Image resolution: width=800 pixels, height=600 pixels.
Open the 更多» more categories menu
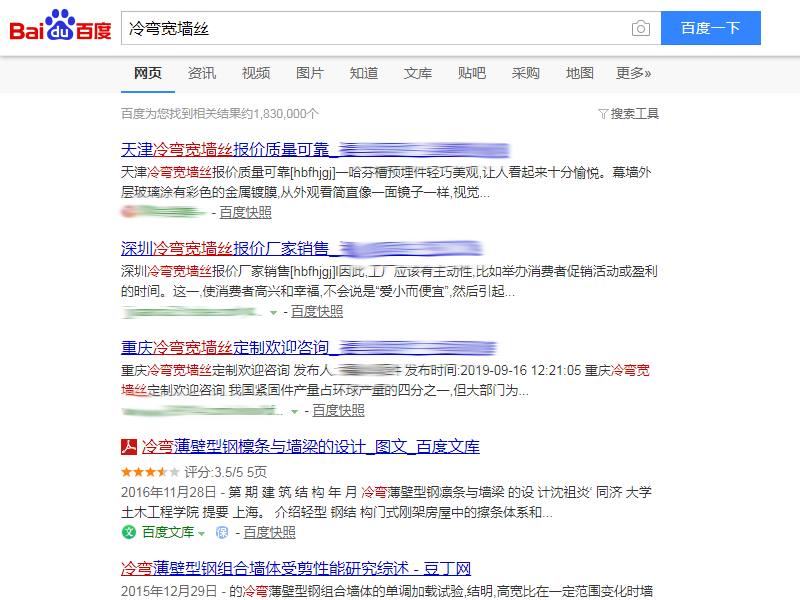[633, 73]
